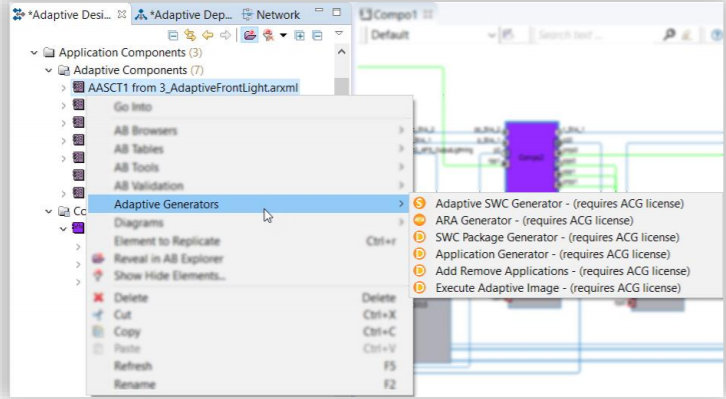Click the expand-all plus toolbar icon
This screenshot has width=726, height=399.
300,35
